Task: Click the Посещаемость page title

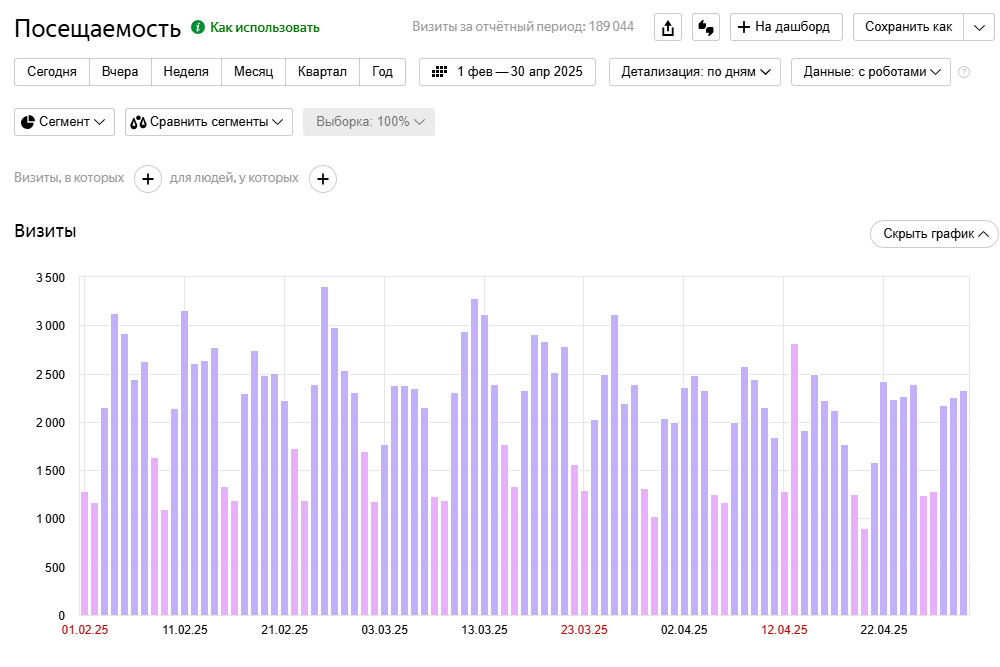Action: coord(98,29)
